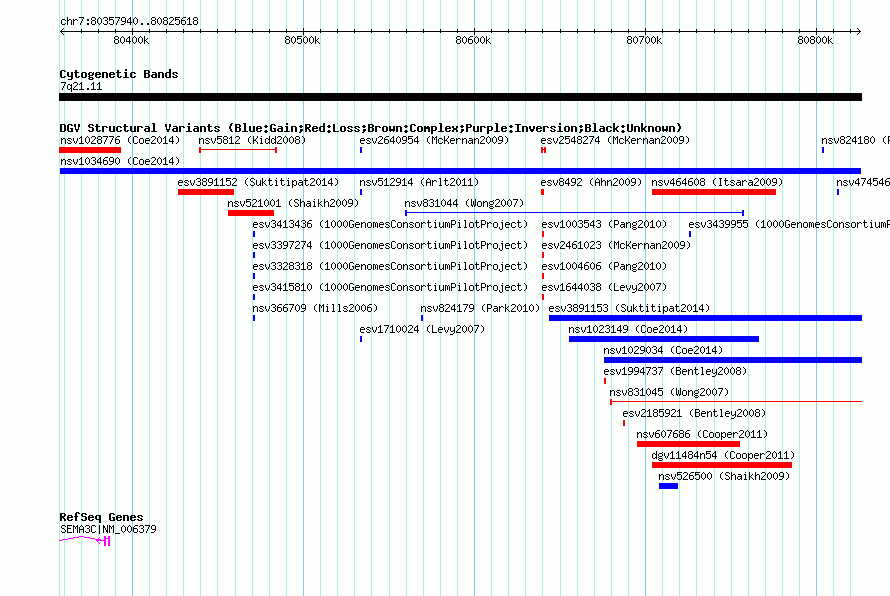Click the red dgv11484n54 loss bar
Screen dimensions: 890x596
[721, 465]
